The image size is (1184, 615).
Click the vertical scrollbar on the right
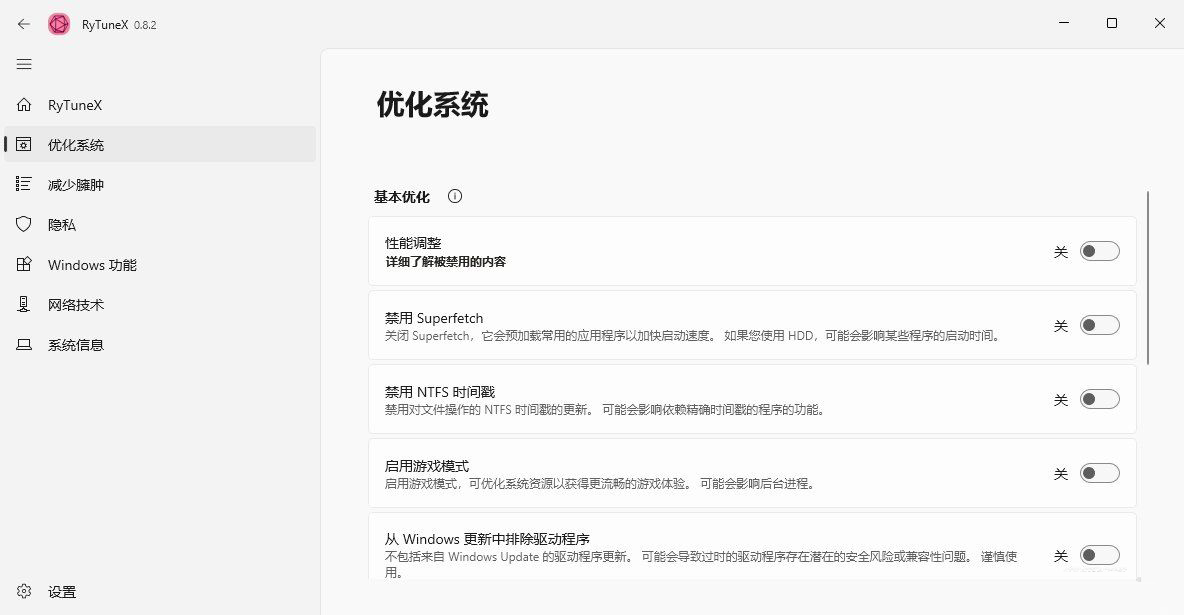tap(1148, 278)
